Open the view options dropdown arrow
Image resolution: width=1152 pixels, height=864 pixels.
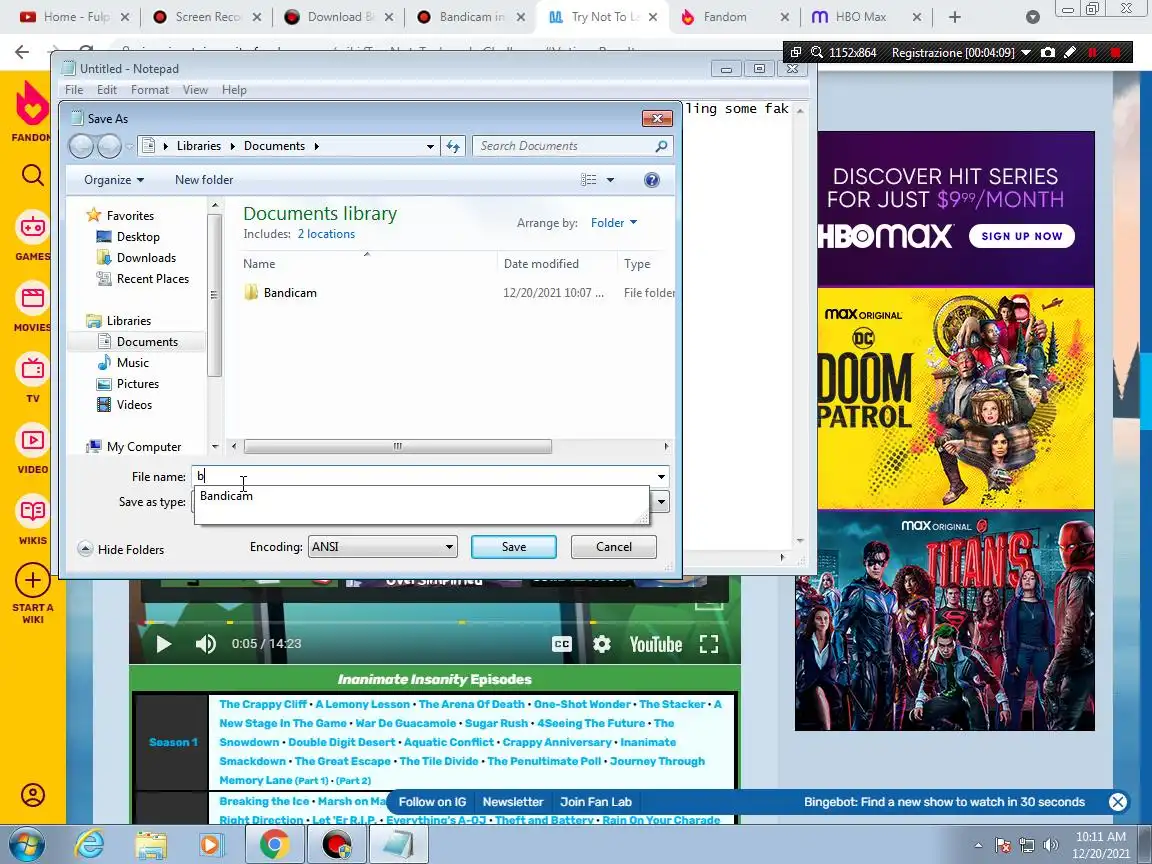point(610,180)
